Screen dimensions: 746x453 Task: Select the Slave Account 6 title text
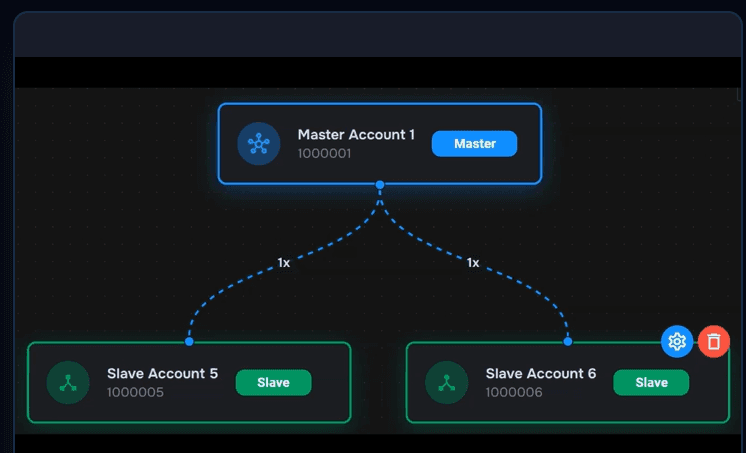[541, 374]
